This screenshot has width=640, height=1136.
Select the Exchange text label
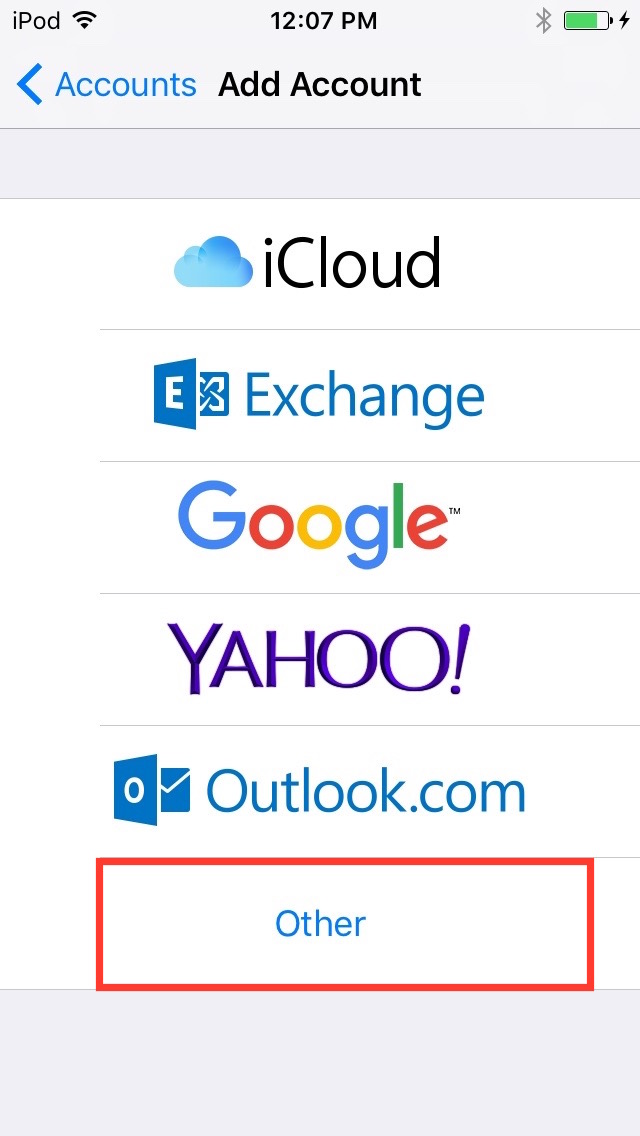click(364, 396)
